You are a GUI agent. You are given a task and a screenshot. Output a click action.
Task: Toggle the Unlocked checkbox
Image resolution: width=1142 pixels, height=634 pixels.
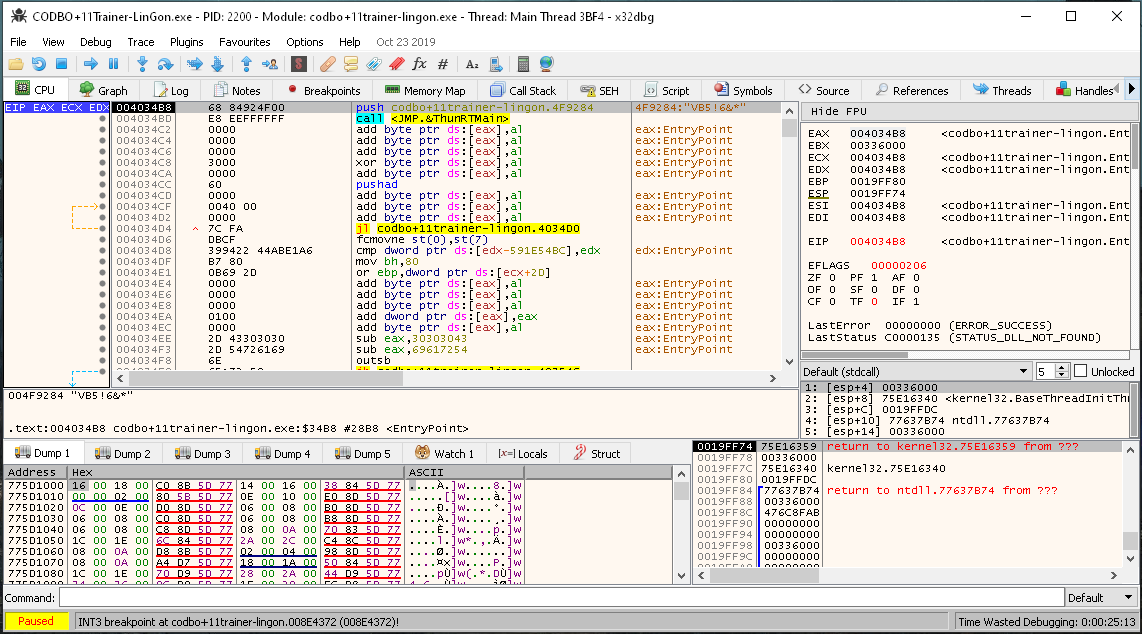1081,371
